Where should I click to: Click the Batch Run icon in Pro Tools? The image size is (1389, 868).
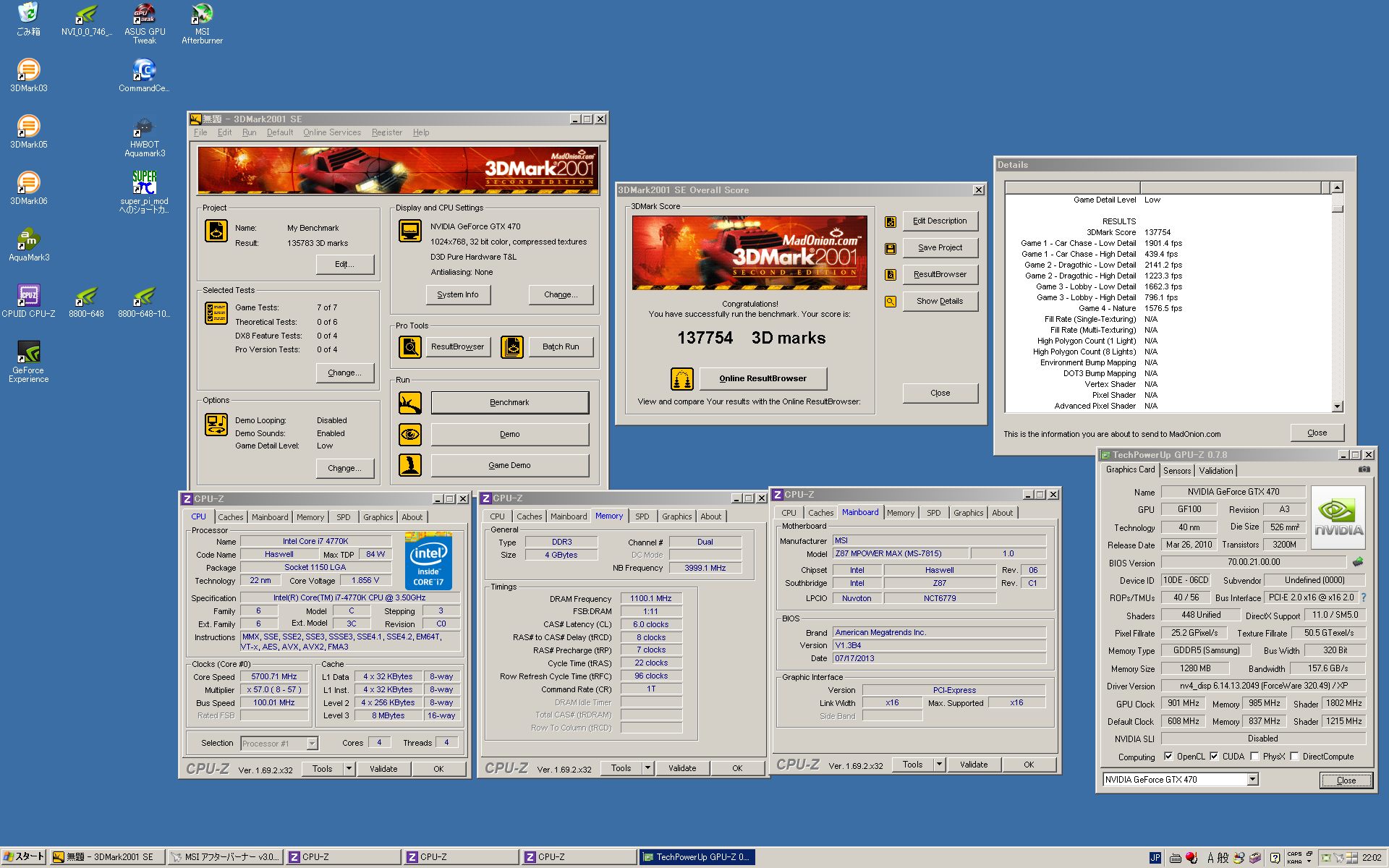(x=512, y=346)
